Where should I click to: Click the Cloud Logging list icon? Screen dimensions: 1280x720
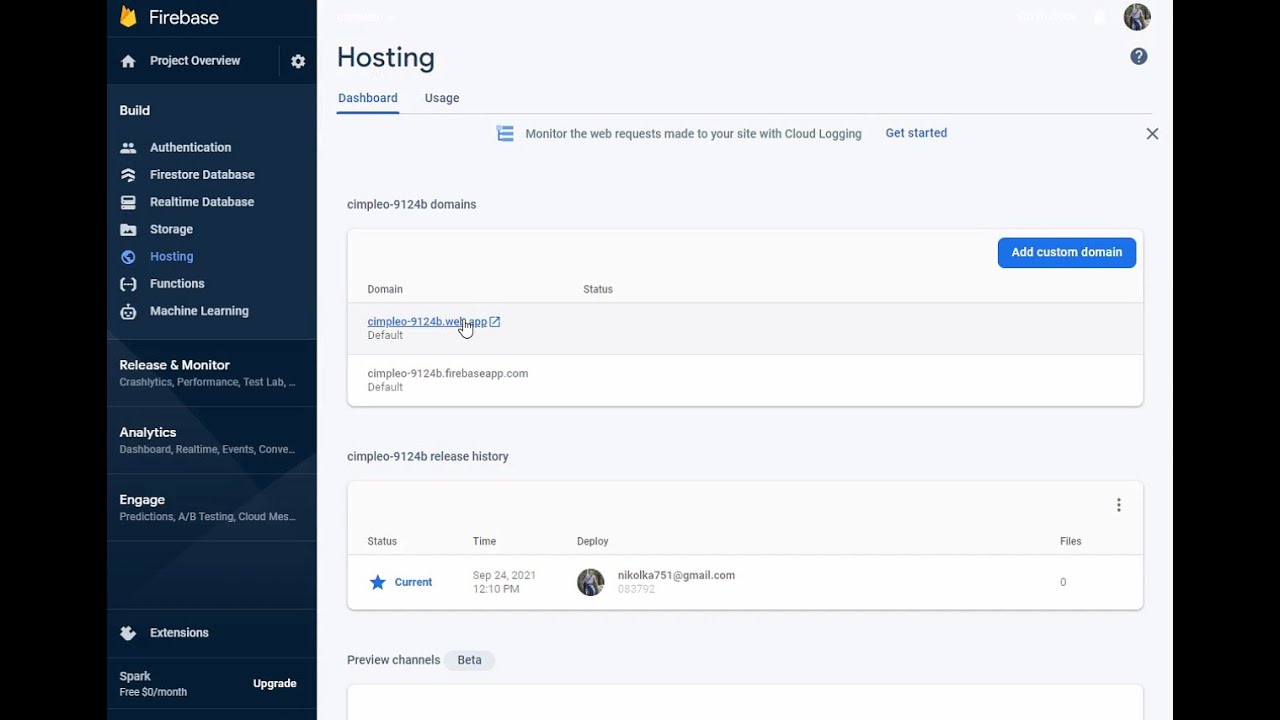505,133
